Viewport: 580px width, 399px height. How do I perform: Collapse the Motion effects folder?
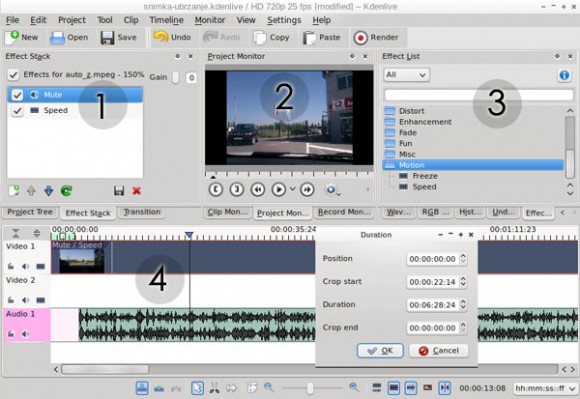pyautogui.click(x=390, y=165)
